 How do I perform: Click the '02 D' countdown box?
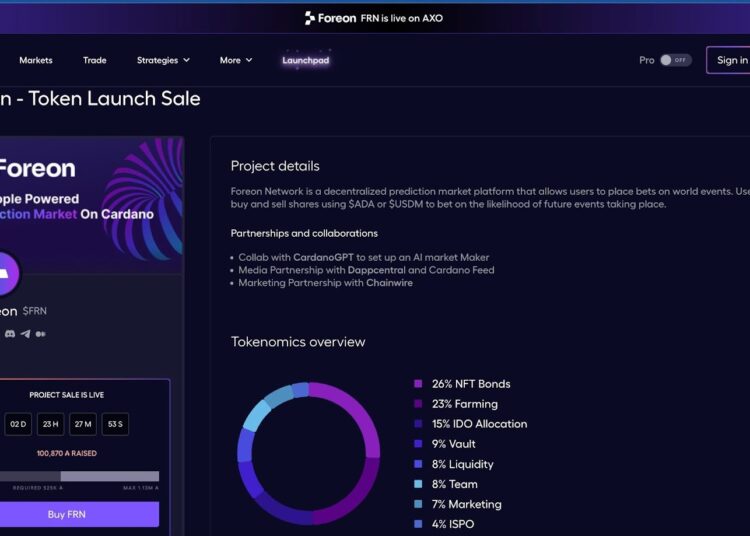pyautogui.click(x=18, y=424)
